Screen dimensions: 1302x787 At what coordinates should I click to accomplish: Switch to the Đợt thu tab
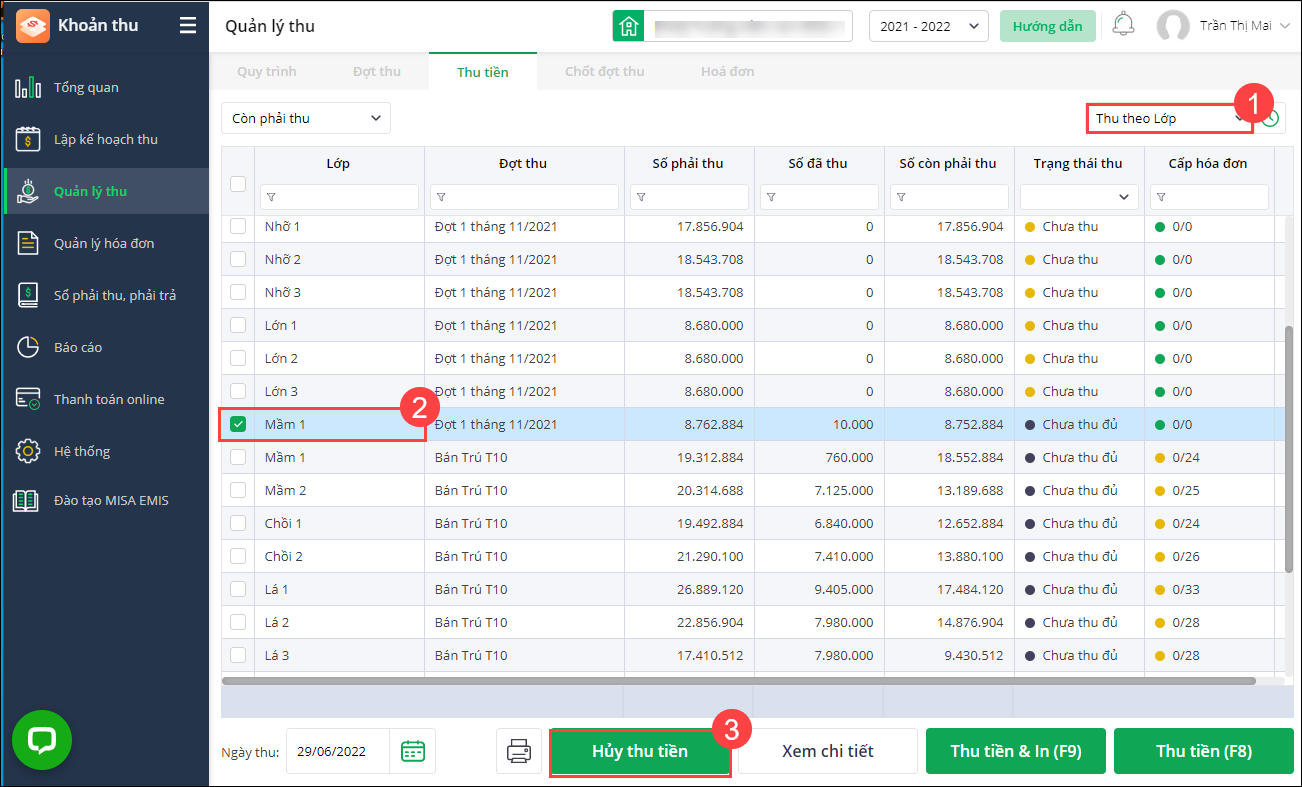pyautogui.click(x=377, y=72)
